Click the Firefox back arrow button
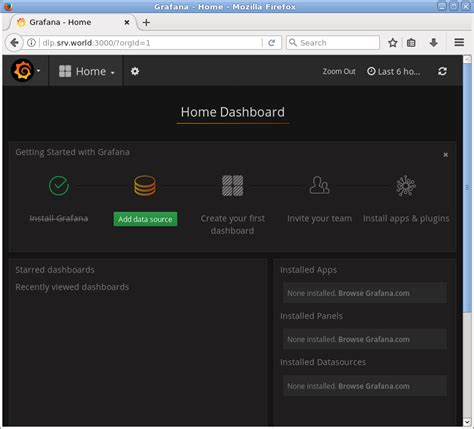The image size is (474, 429). tap(14, 43)
